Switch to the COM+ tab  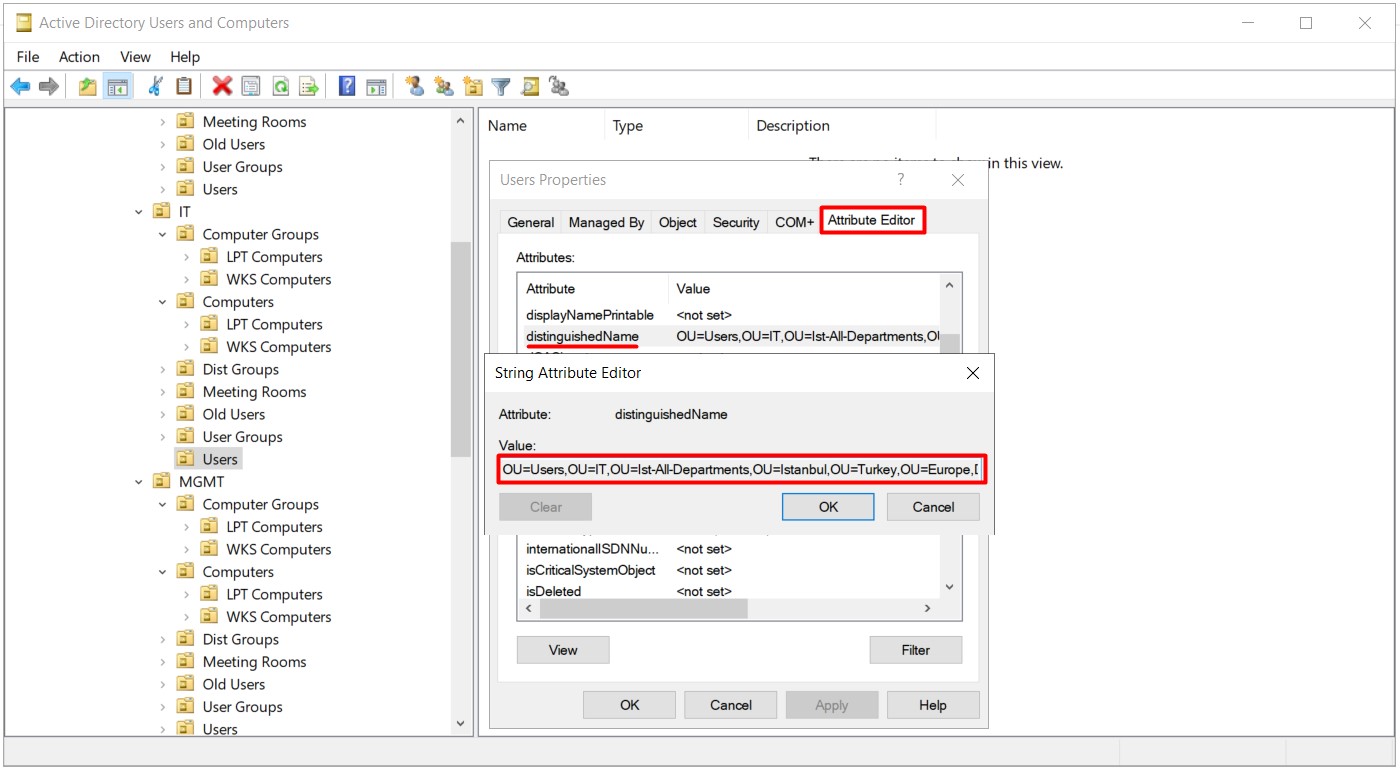pyautogui.click(x=794, y=222)
